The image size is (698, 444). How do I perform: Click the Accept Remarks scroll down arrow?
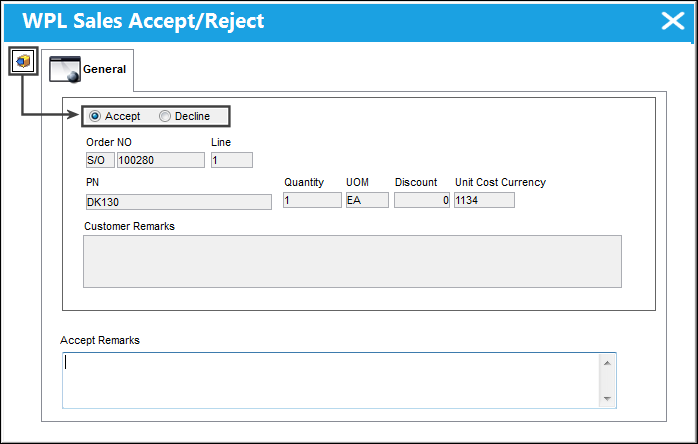[x=607, y=399]
